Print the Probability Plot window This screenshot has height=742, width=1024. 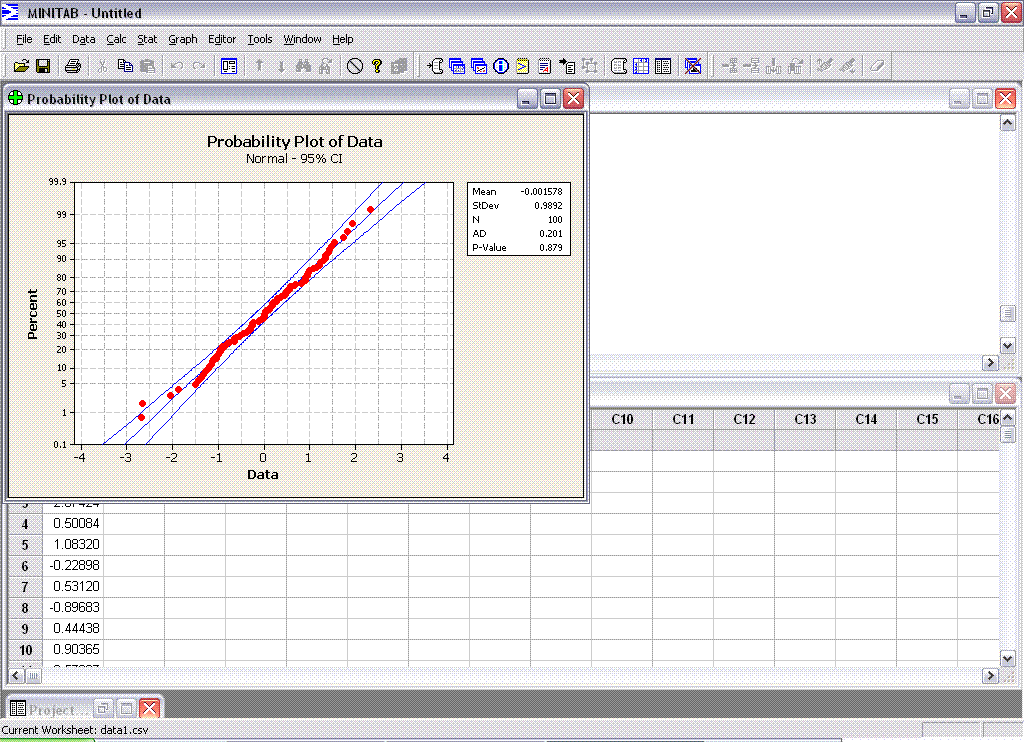[x=71, y=66]
